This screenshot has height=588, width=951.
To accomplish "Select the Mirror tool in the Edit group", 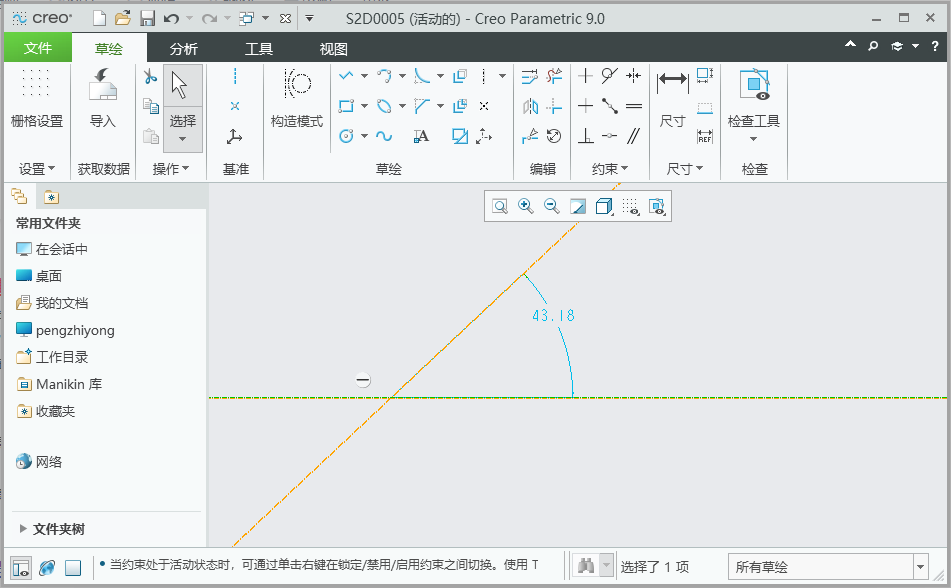I will coord(532,106).
